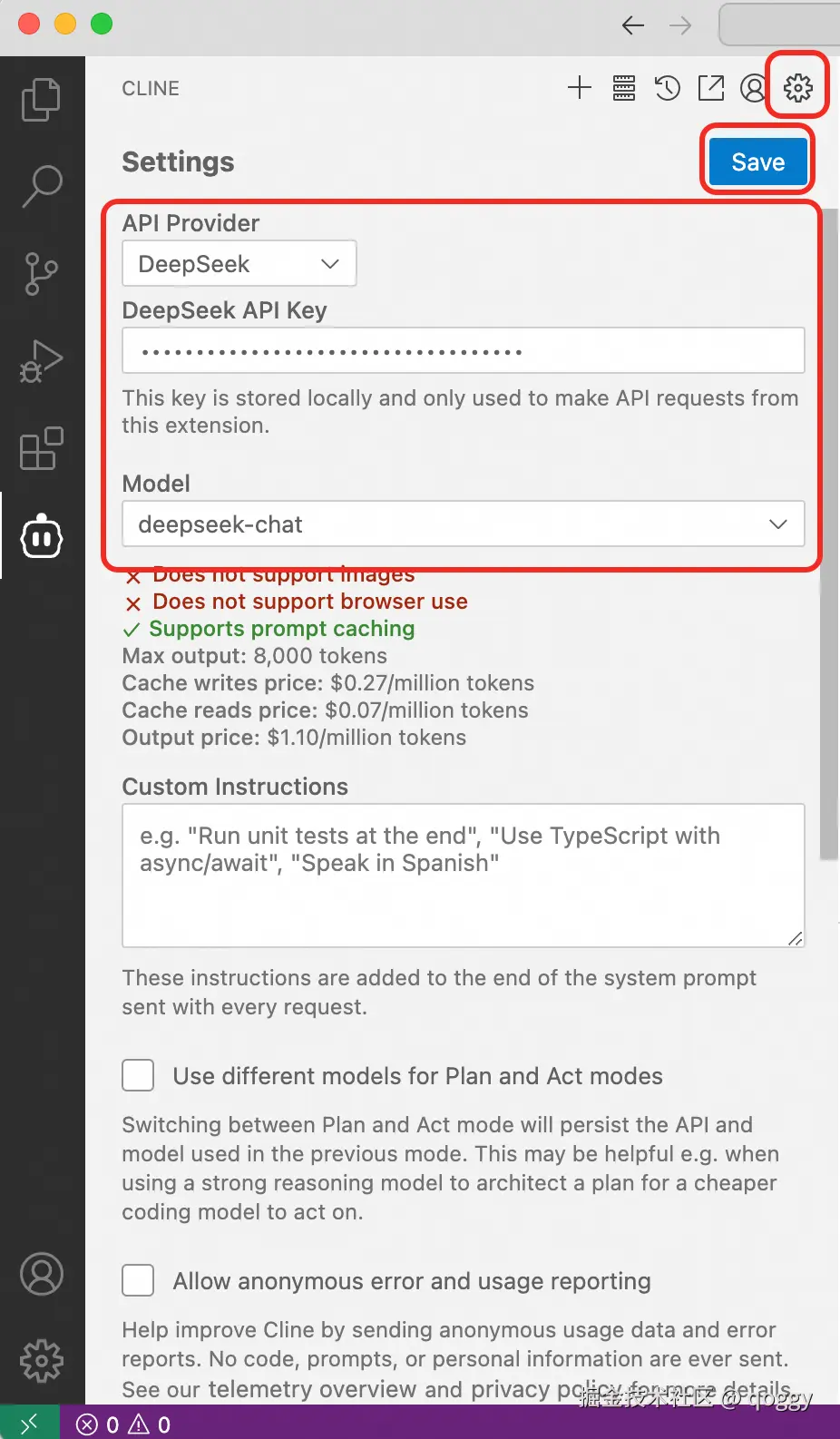840x1439 pixels.
Task: Open the Extensions view
Action: [x=41, y=448]
